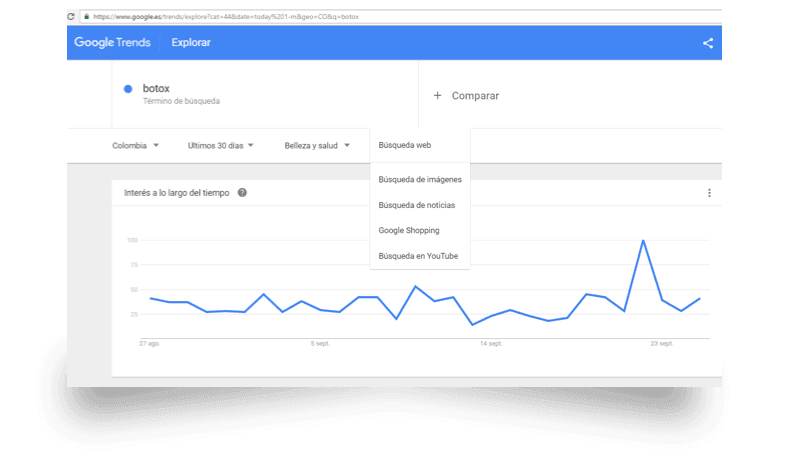Image resolution: width=789 pixels, height=459 pixels.
Task: Click the browser reload icon
Action: pos(73,17)
